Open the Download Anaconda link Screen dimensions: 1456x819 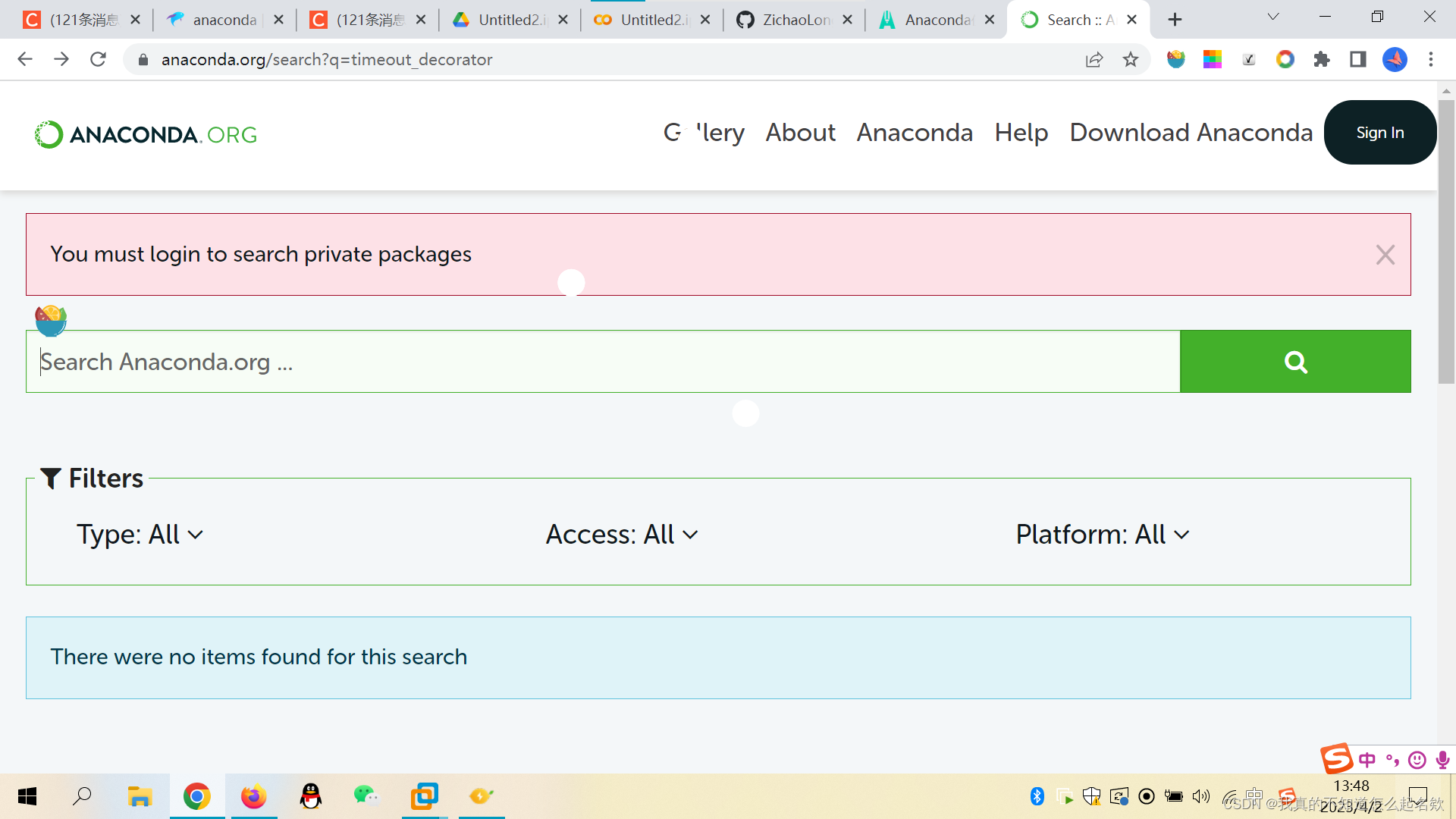[x=1191, y=133]
